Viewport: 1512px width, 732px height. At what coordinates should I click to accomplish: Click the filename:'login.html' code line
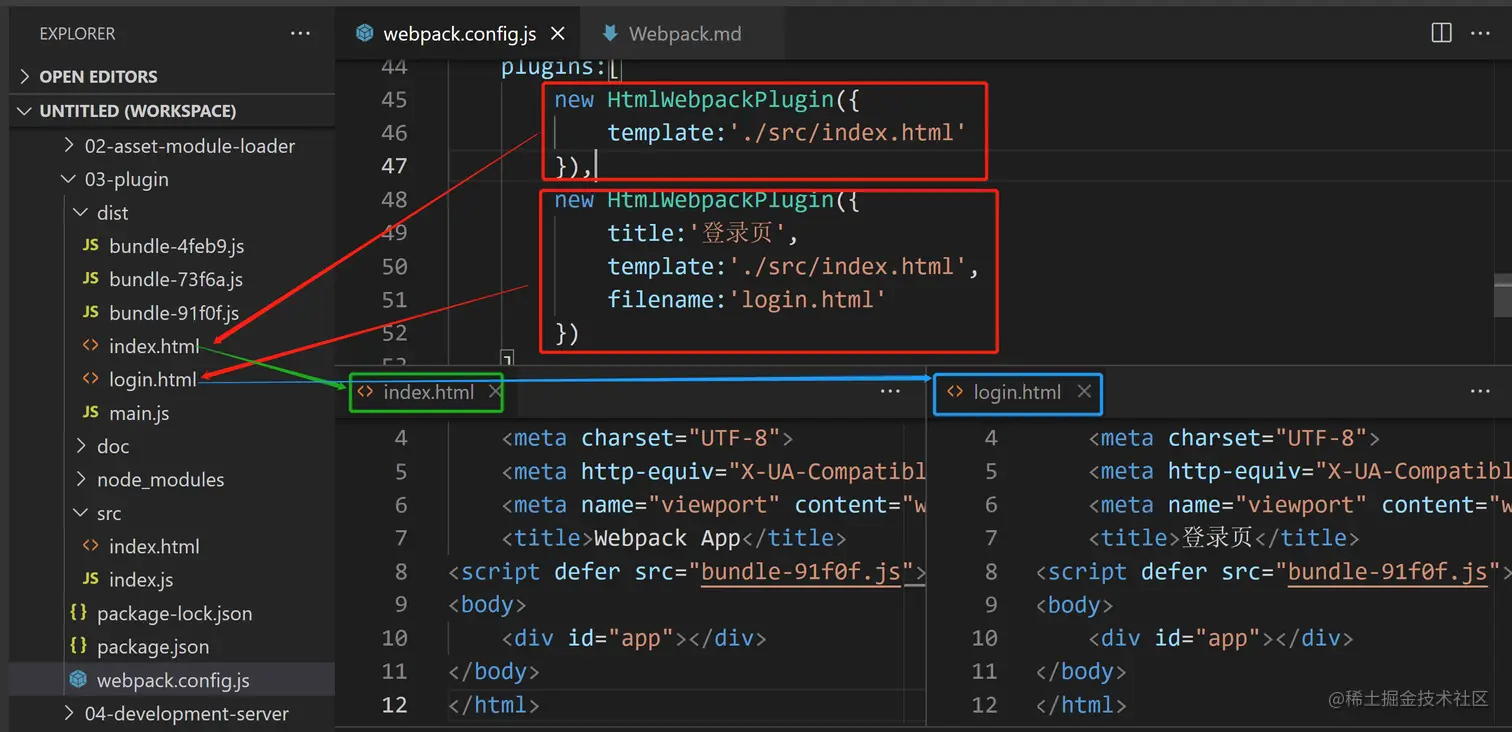pyautogui.click(x=747, y=299)
